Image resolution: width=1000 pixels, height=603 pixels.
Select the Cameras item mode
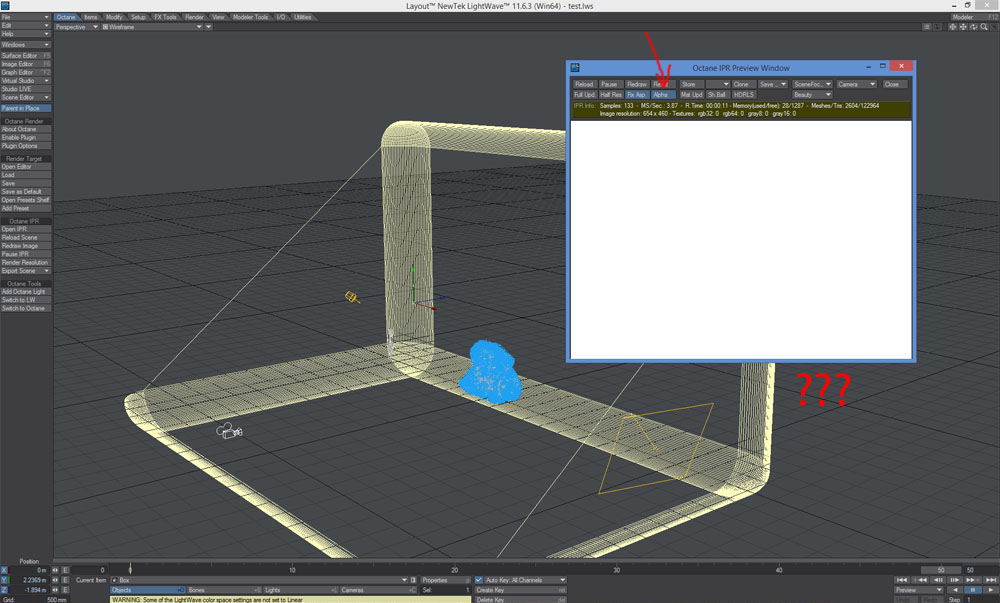377,590
